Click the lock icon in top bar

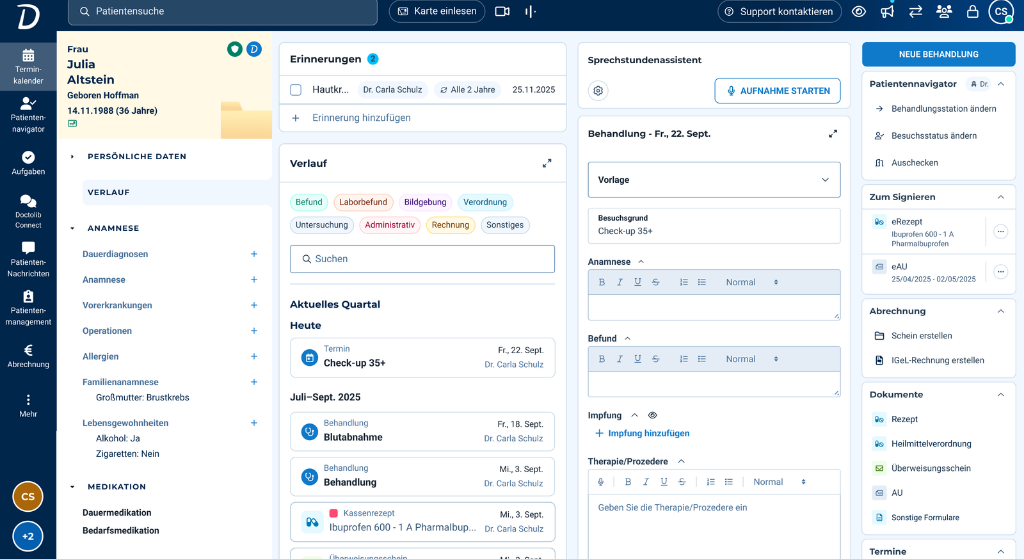click(972, 12)
